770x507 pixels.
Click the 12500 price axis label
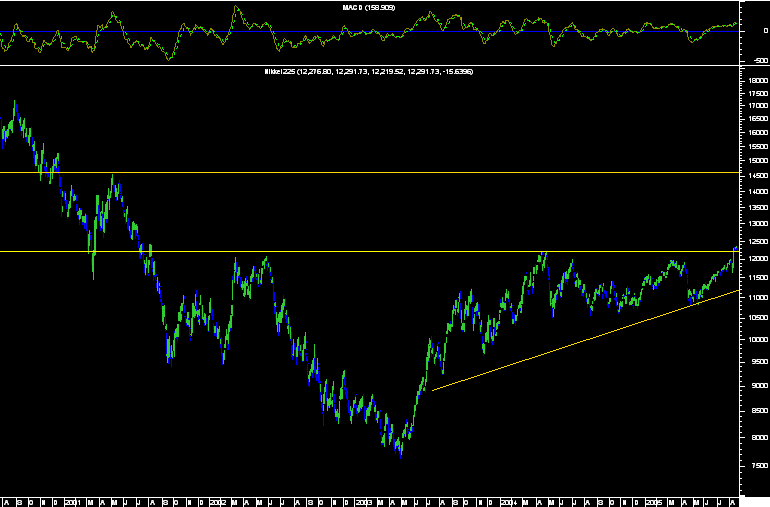tap(759, 241)
